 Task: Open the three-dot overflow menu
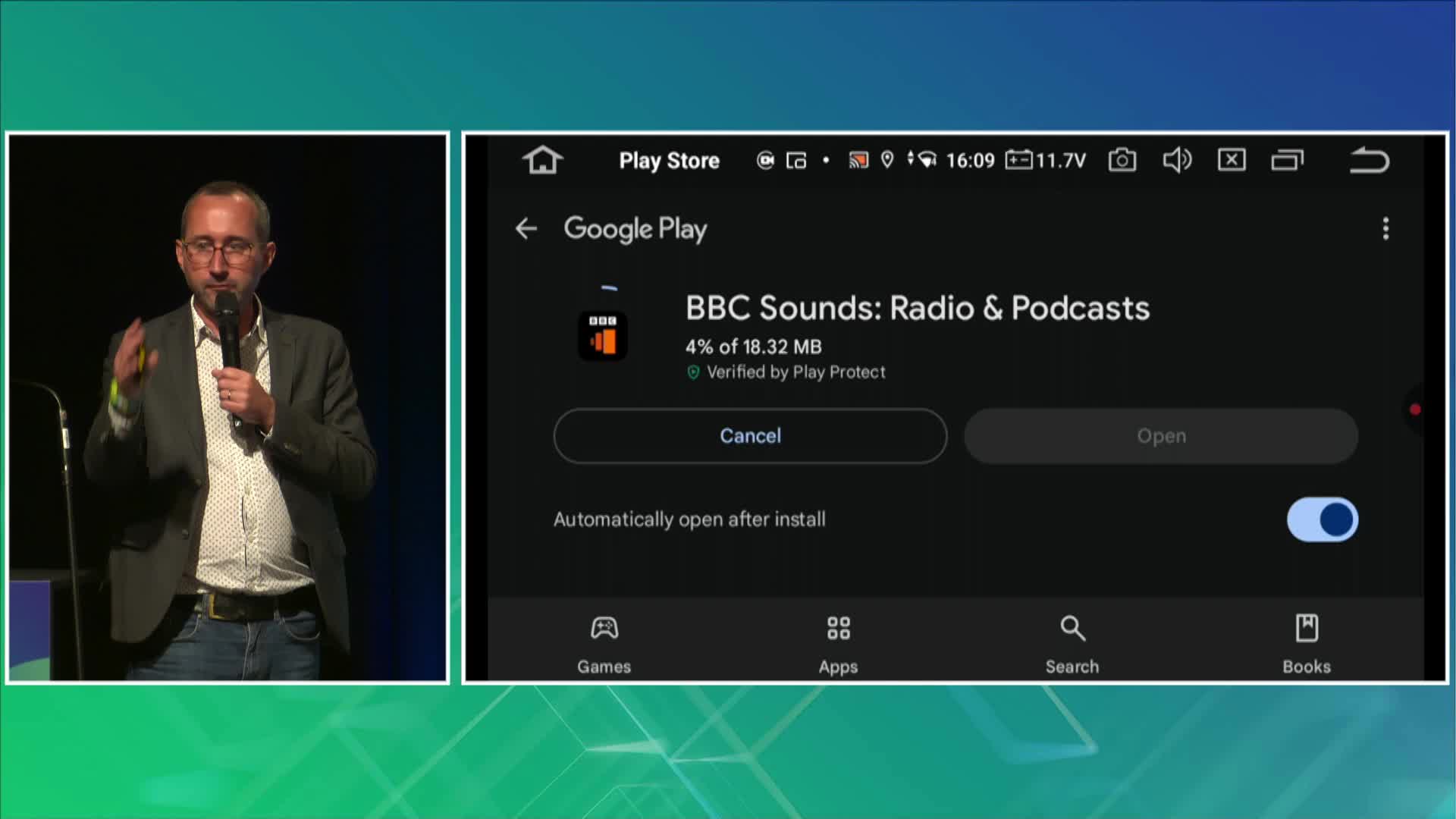point(1385,228)
